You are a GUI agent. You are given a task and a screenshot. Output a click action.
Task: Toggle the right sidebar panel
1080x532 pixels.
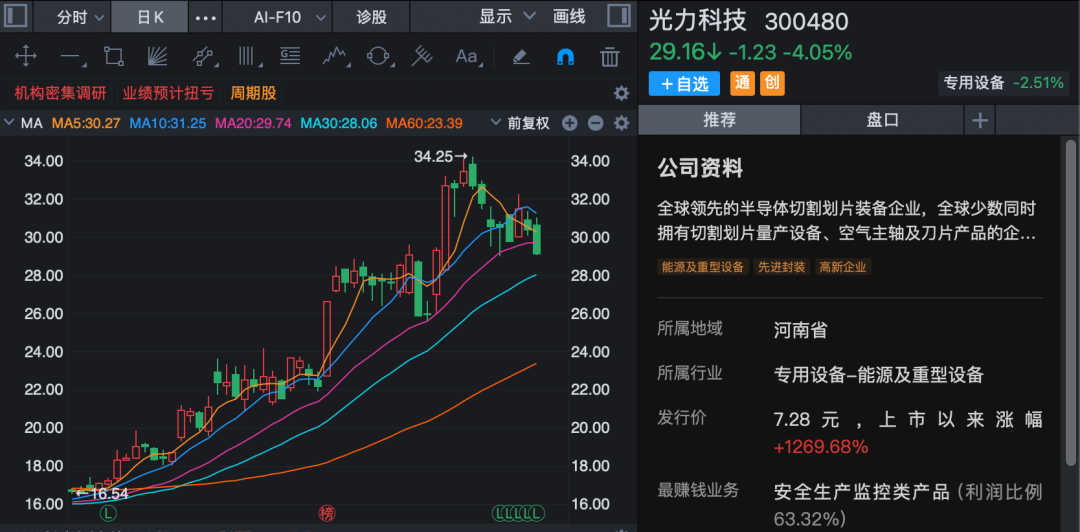coord(619,16)
